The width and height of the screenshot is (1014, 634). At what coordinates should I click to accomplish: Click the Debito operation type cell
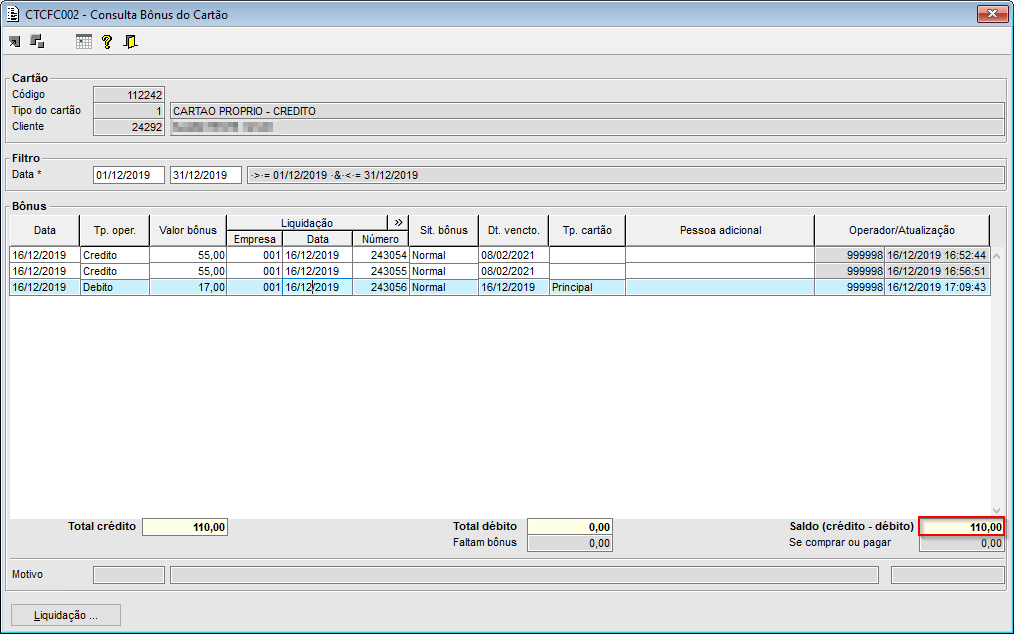[x=114, y=287]
